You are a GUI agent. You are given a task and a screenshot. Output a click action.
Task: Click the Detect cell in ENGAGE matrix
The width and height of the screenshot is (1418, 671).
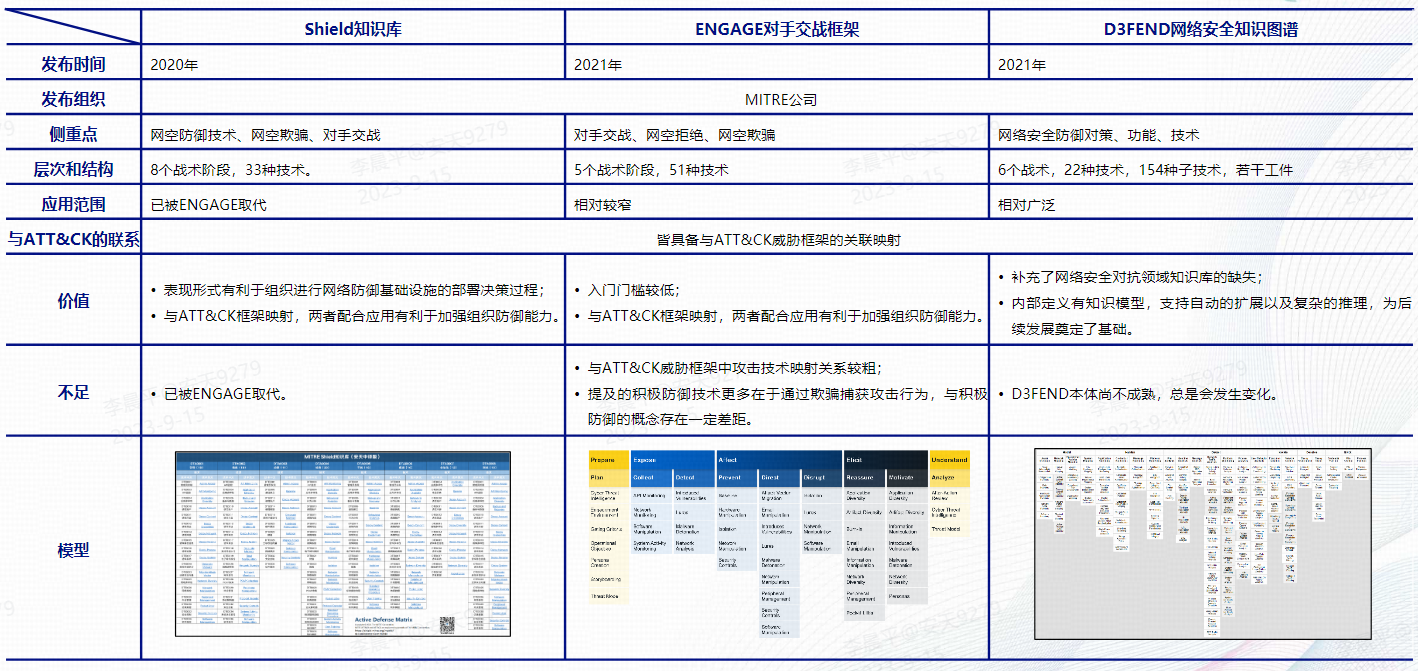(x=694, y=478)
